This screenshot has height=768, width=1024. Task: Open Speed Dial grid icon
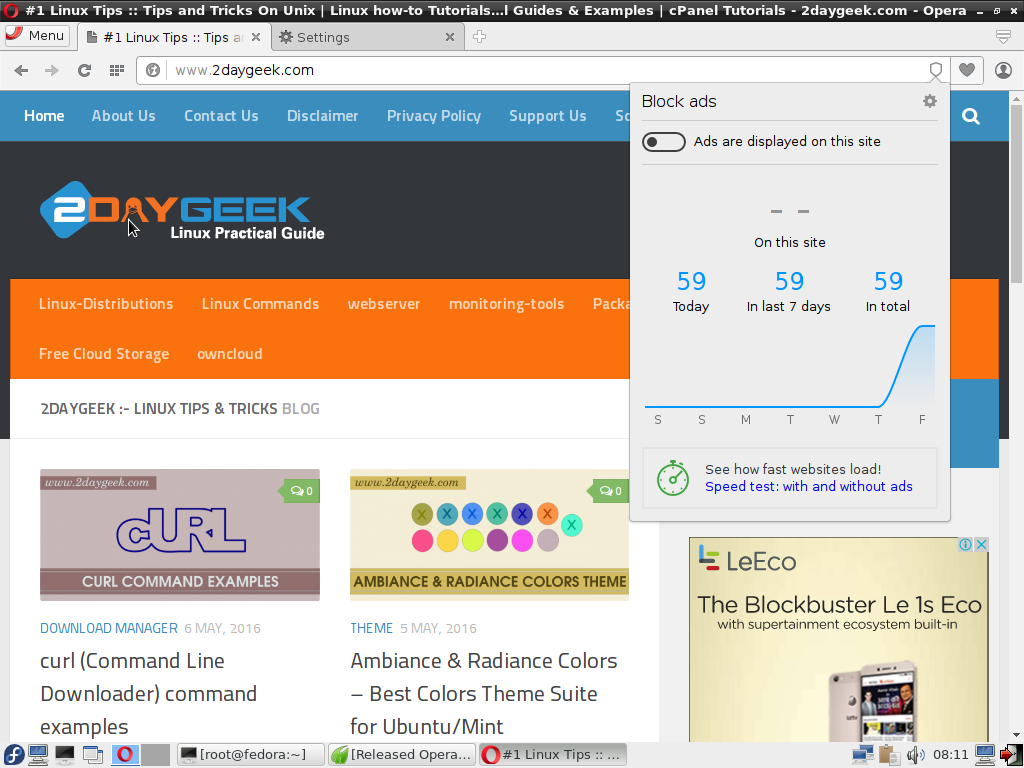click(117, 71)
